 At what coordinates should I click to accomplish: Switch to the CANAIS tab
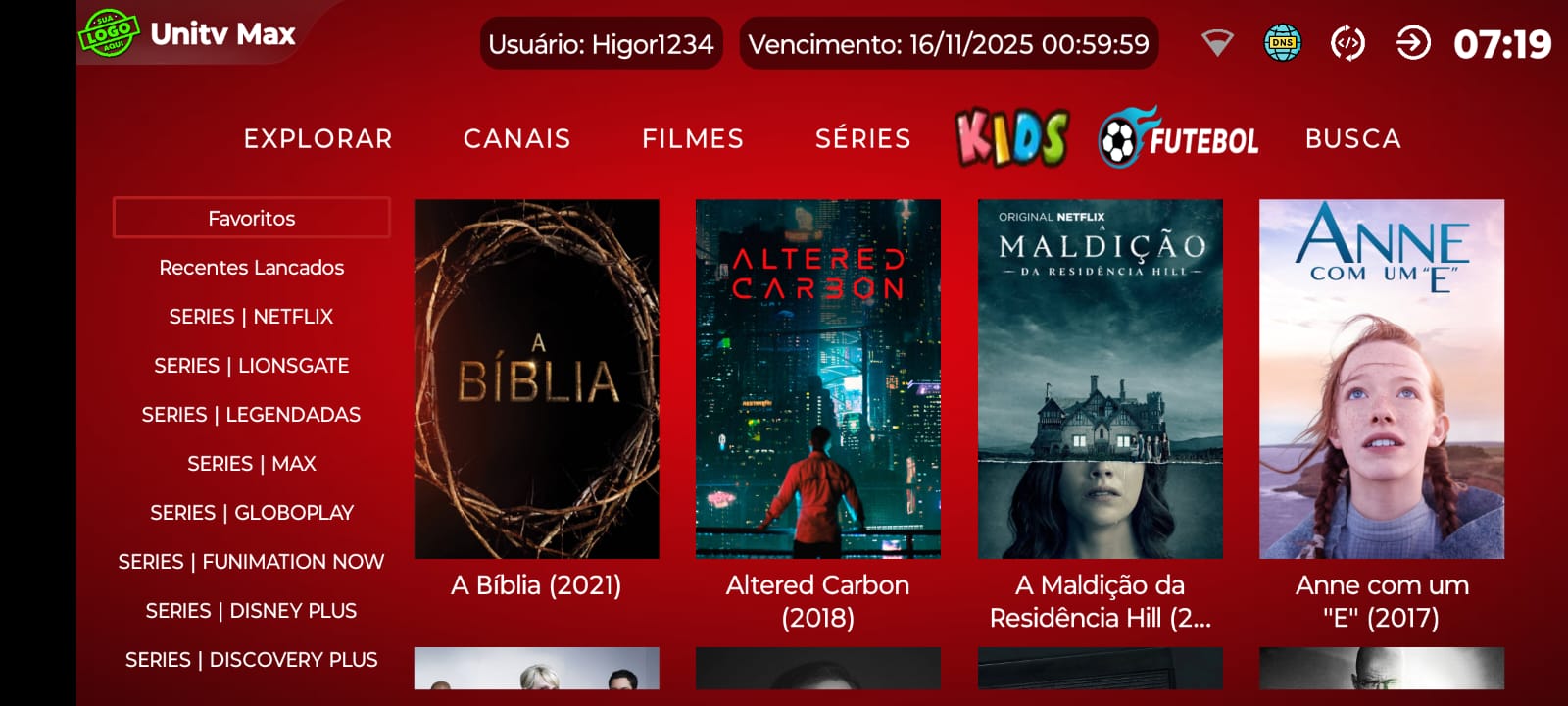click(x=516, y=139)
